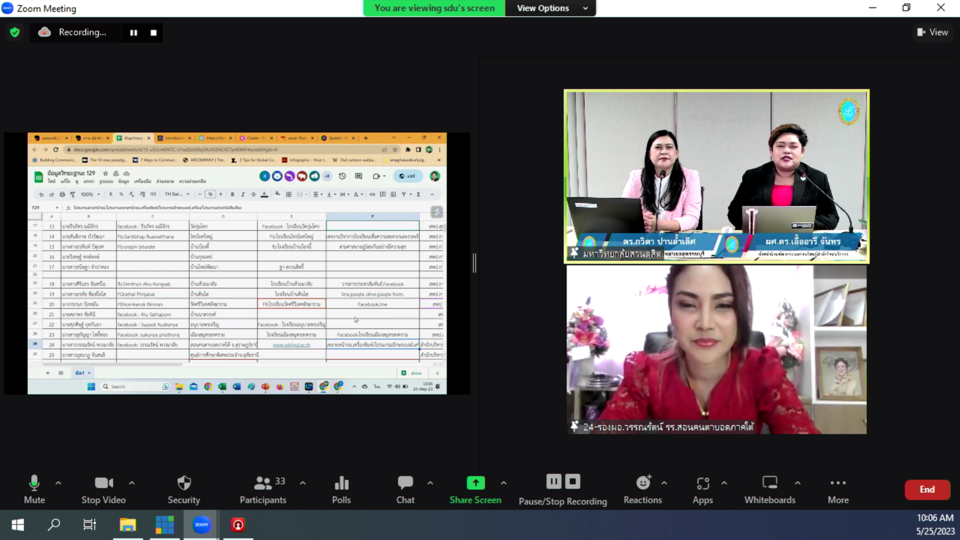Expand participants options arrow

(302, 483)
